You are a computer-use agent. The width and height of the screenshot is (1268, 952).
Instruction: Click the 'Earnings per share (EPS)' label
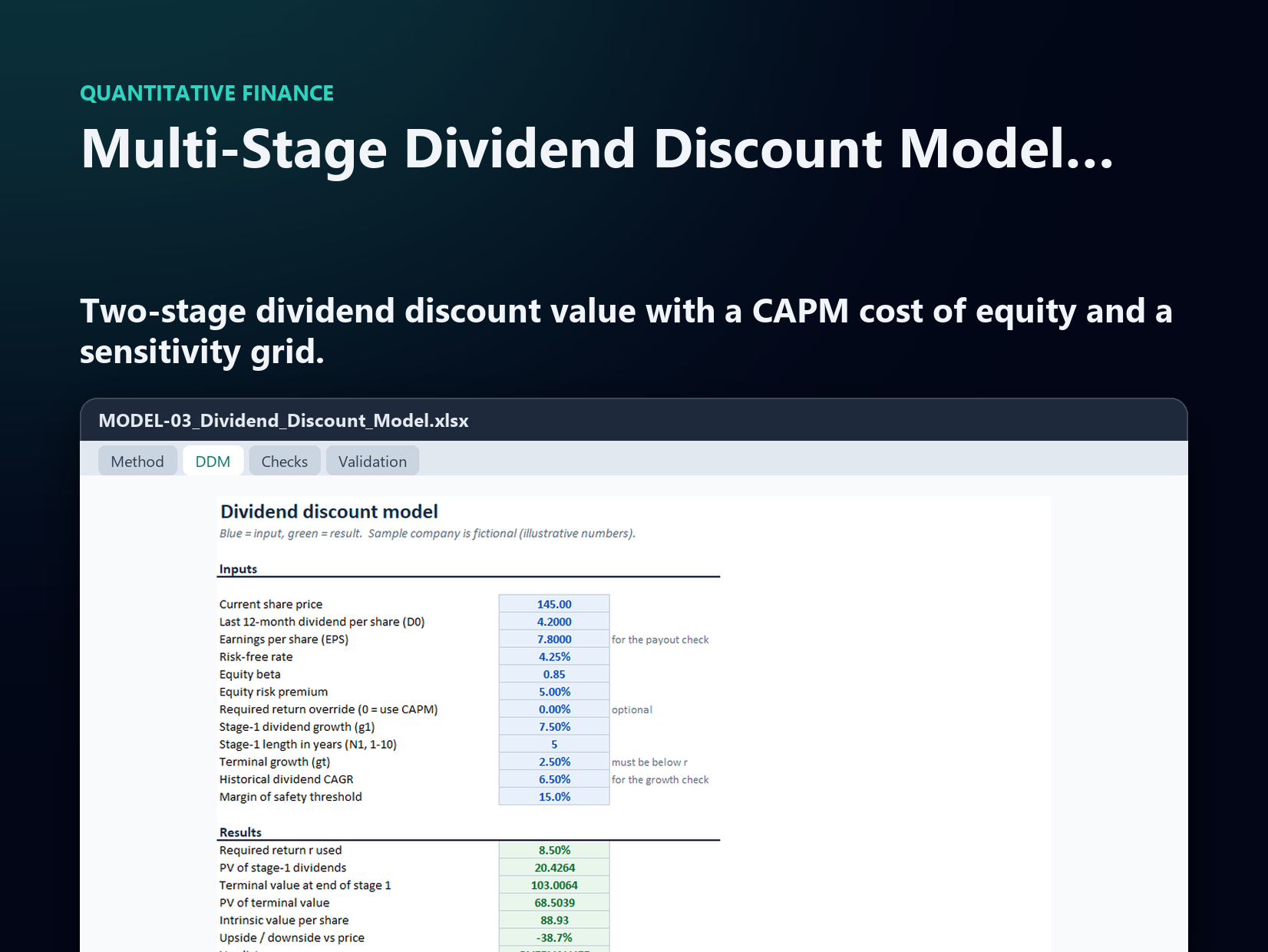pyautogui.click(x=283, y=640)
